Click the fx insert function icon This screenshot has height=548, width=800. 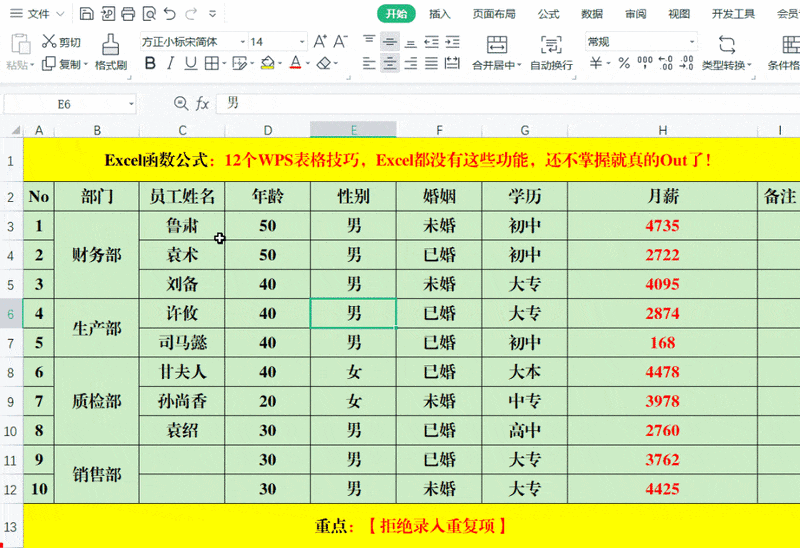202,103
